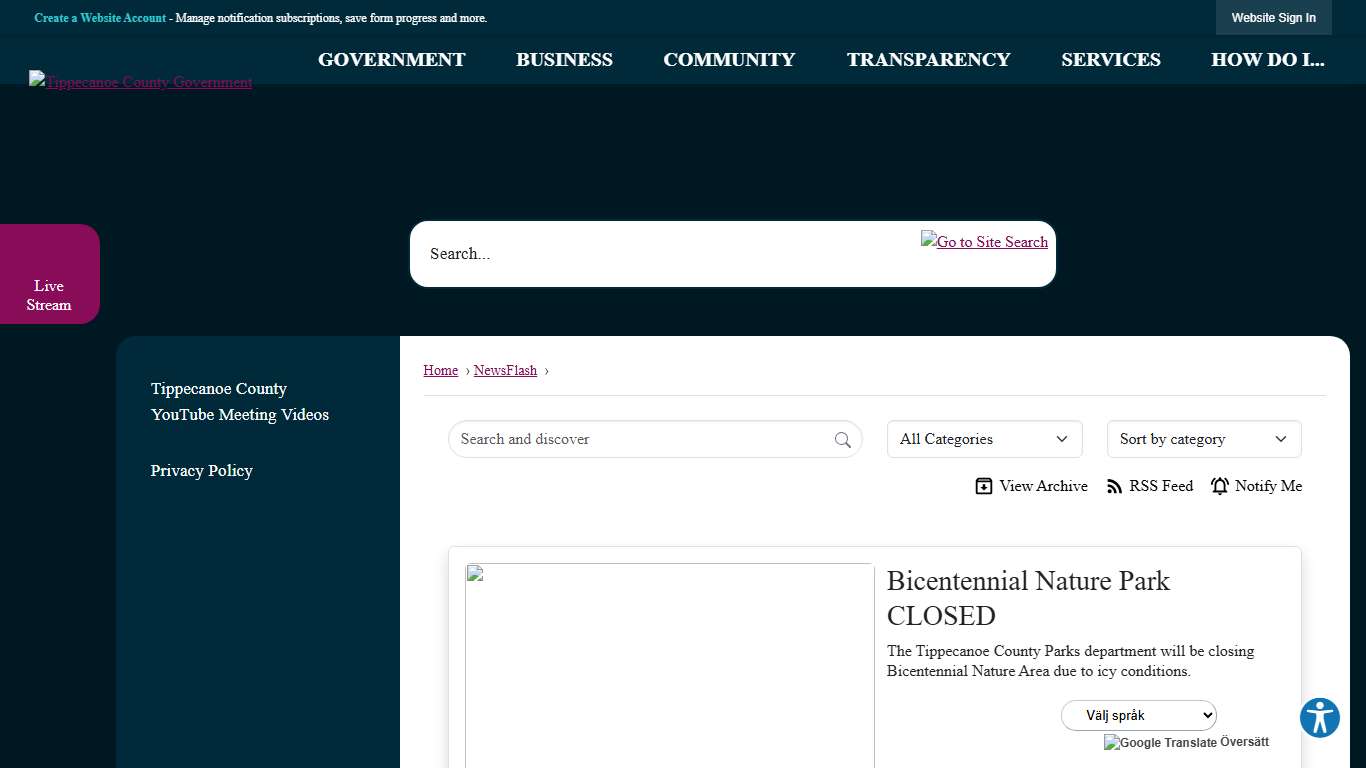Follow the Create a Website Account link
Screen dimensions: 1366x768
coord(100,18)
